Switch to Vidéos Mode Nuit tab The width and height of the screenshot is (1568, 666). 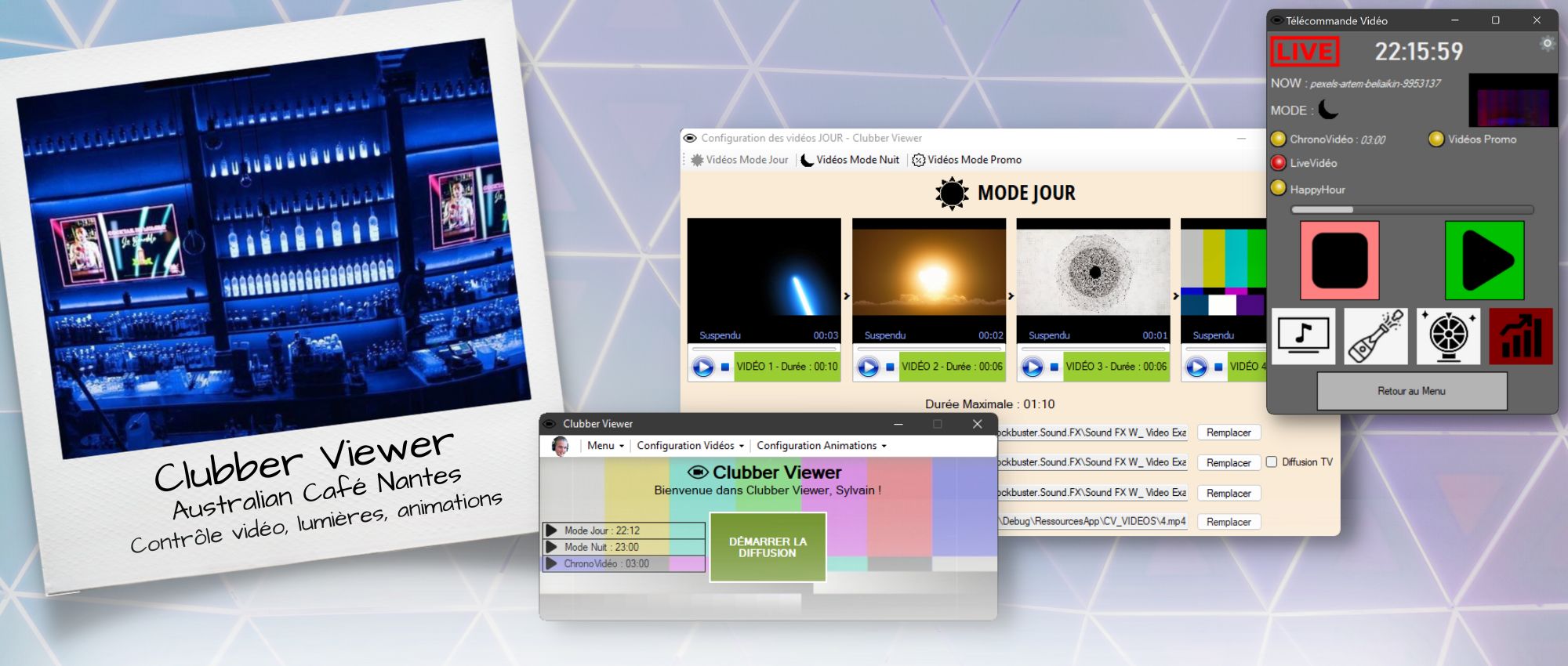[850, 160]
